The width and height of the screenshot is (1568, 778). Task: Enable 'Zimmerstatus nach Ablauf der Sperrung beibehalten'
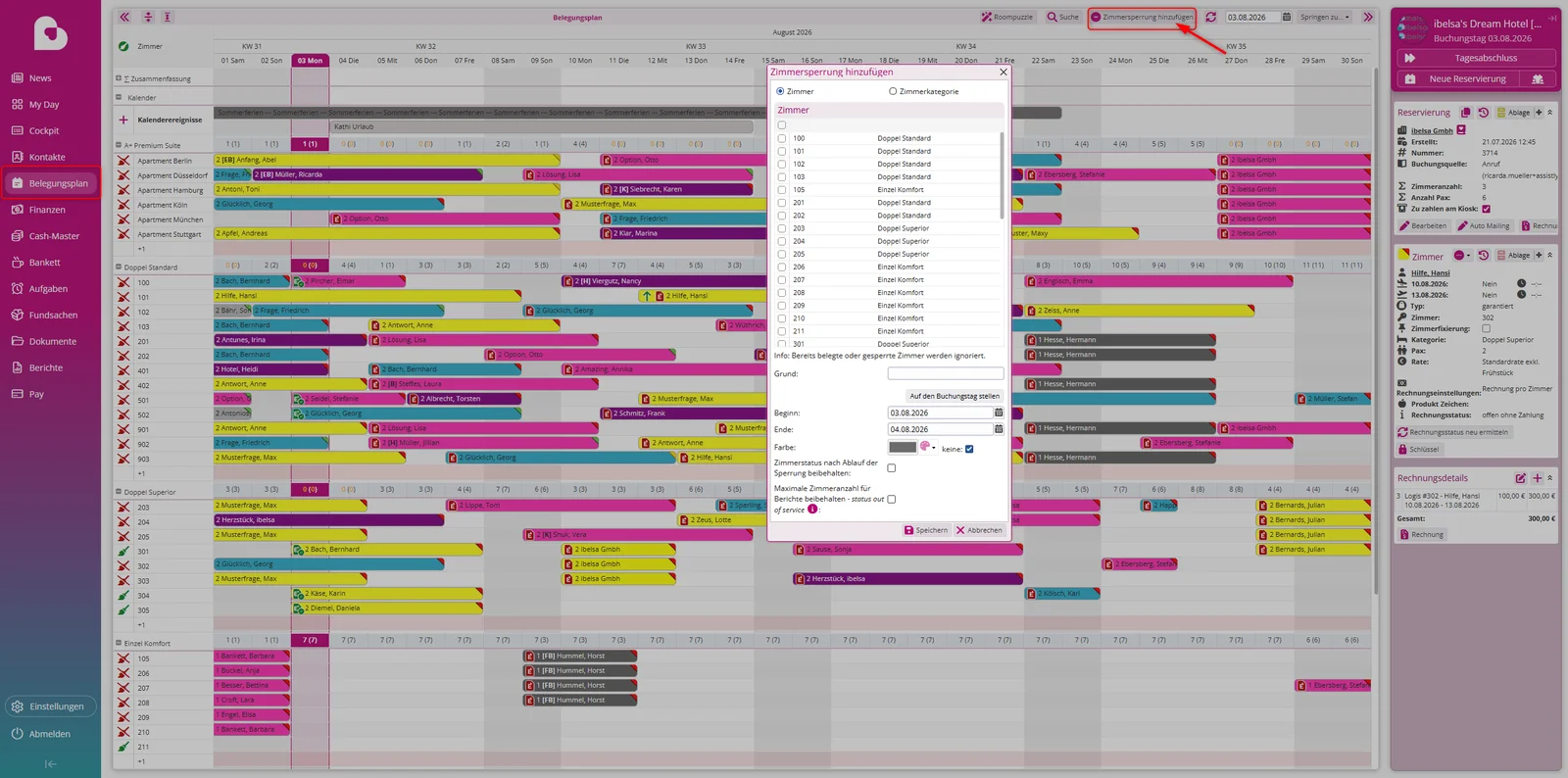point(891,467)
